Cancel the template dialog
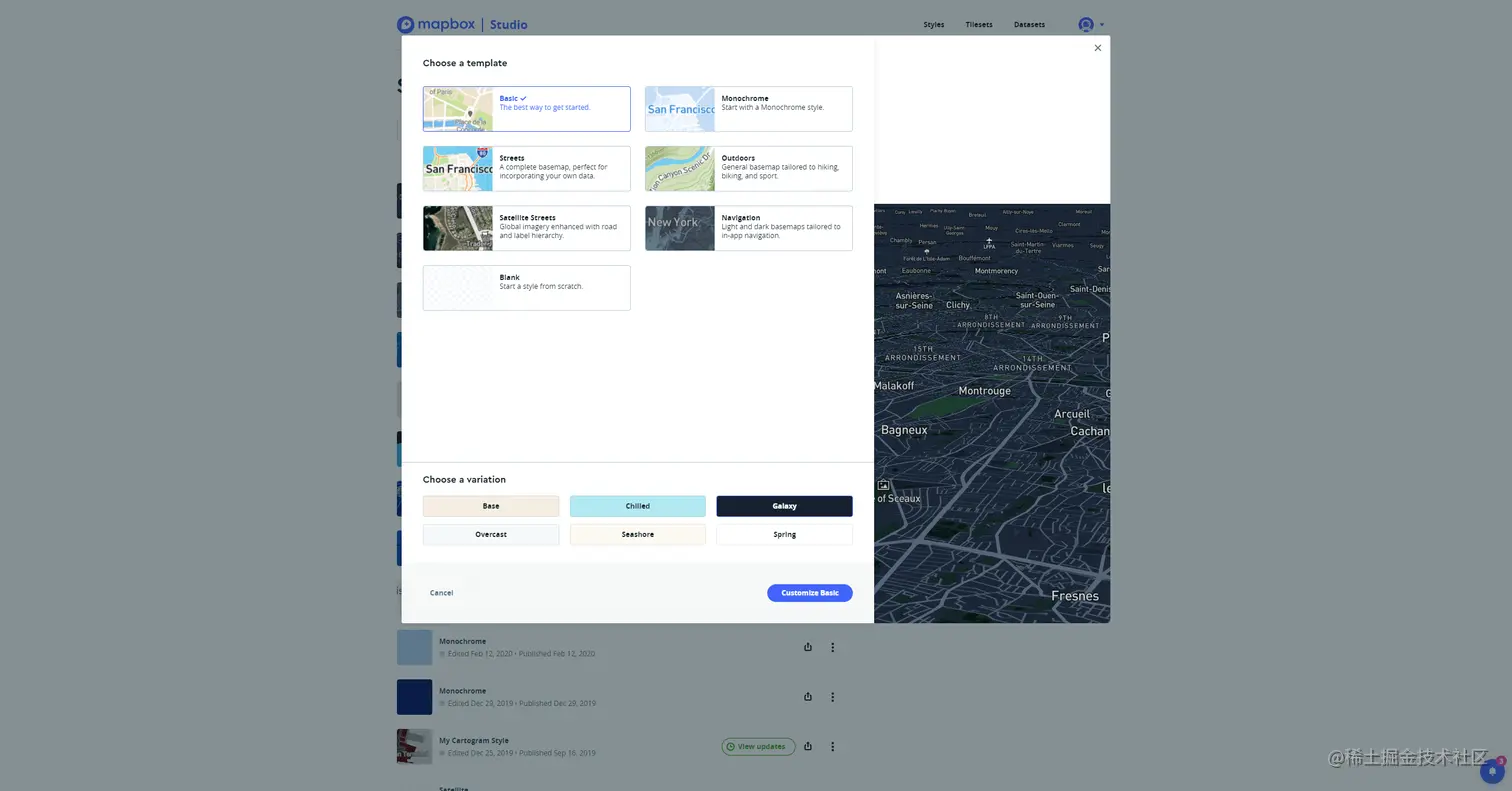The height and width of the screenshot is (791, 1512). pyautogui.click(x=441, y=593)
